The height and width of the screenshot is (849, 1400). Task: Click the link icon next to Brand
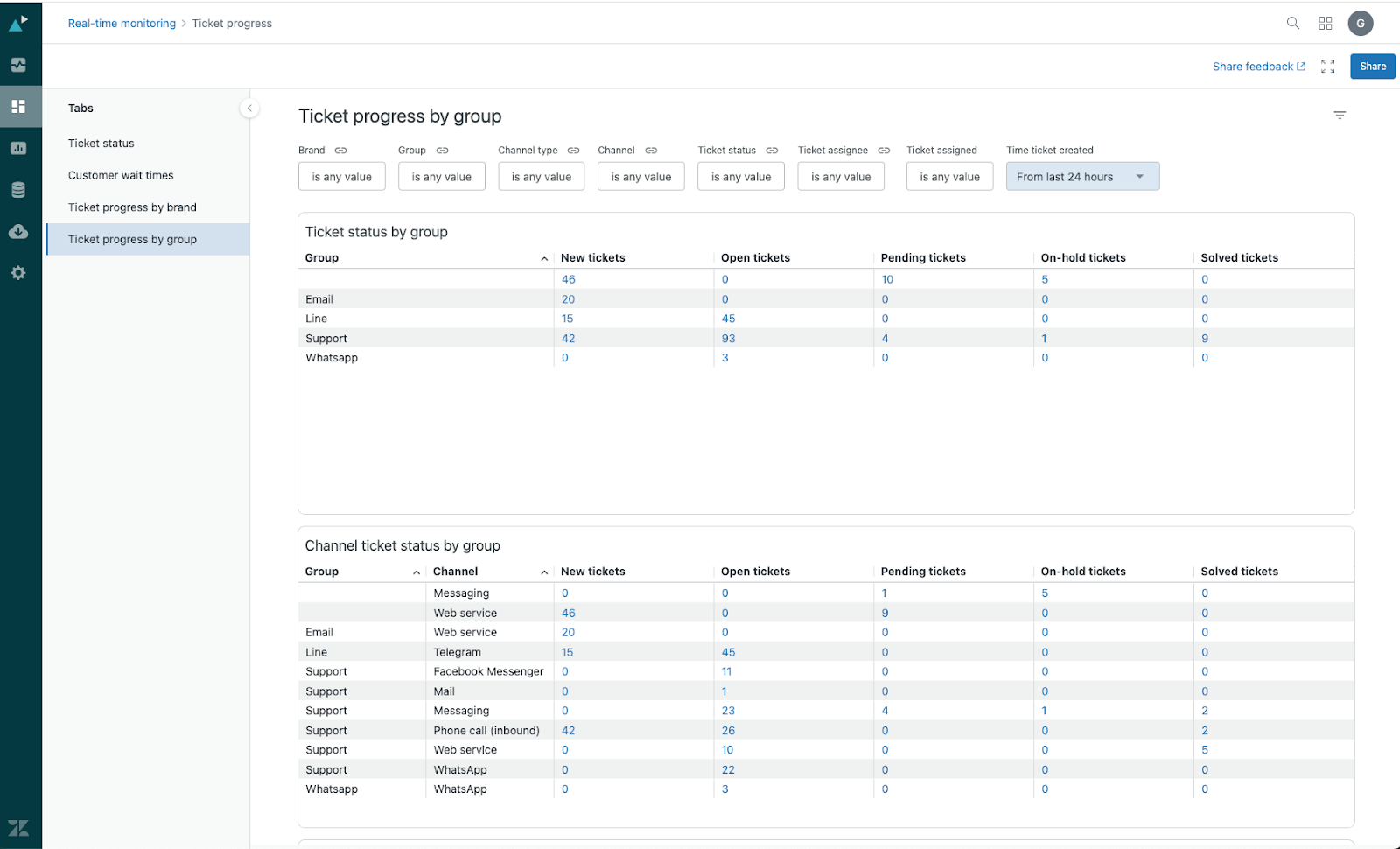(341, 151)
